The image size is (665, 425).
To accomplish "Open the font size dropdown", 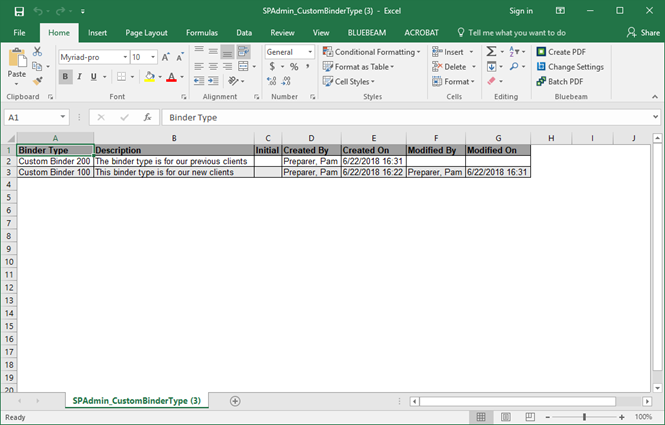I will tap(153, 57).
